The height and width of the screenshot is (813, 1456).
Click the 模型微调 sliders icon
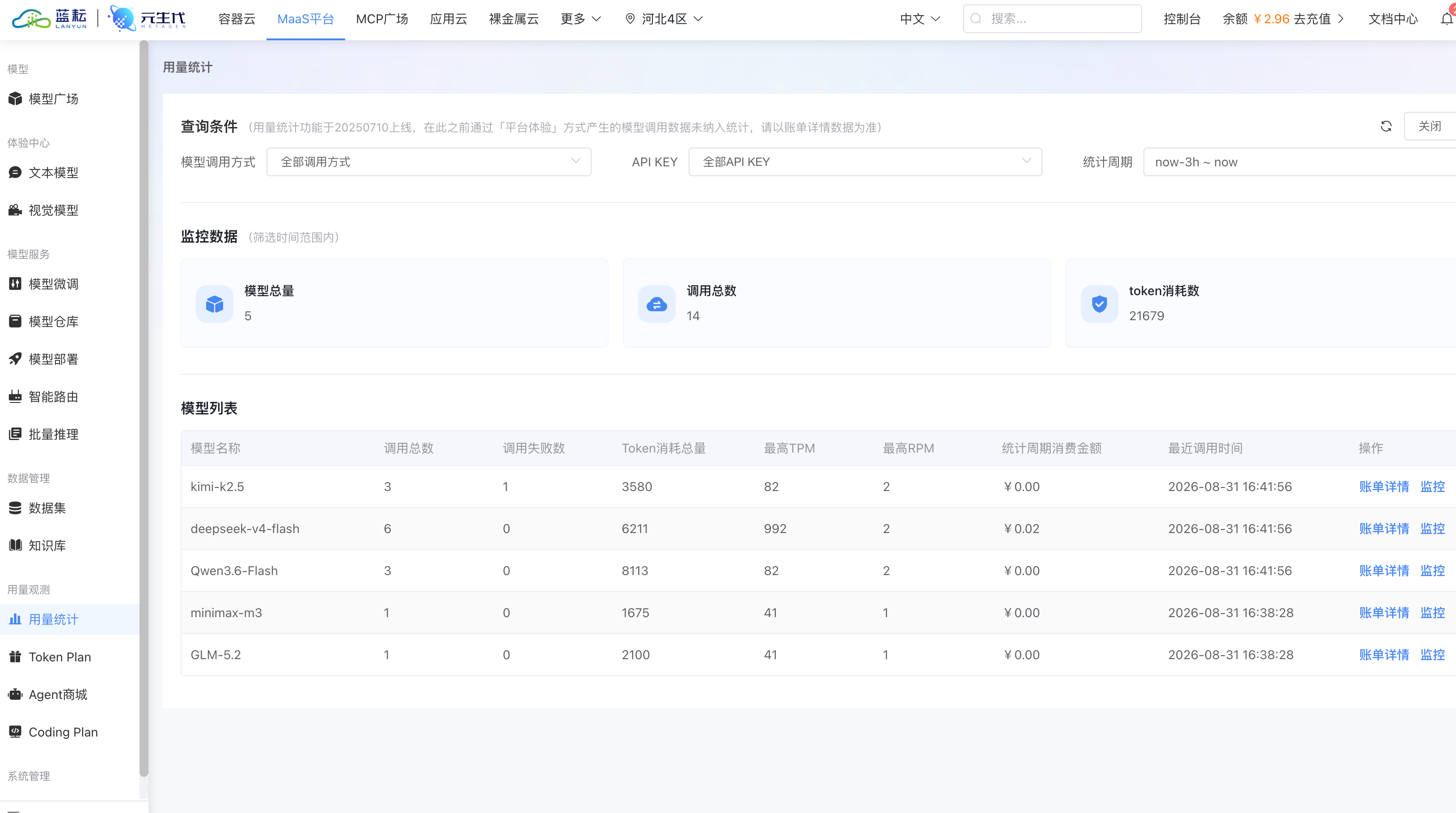click(x=15, y=284)
